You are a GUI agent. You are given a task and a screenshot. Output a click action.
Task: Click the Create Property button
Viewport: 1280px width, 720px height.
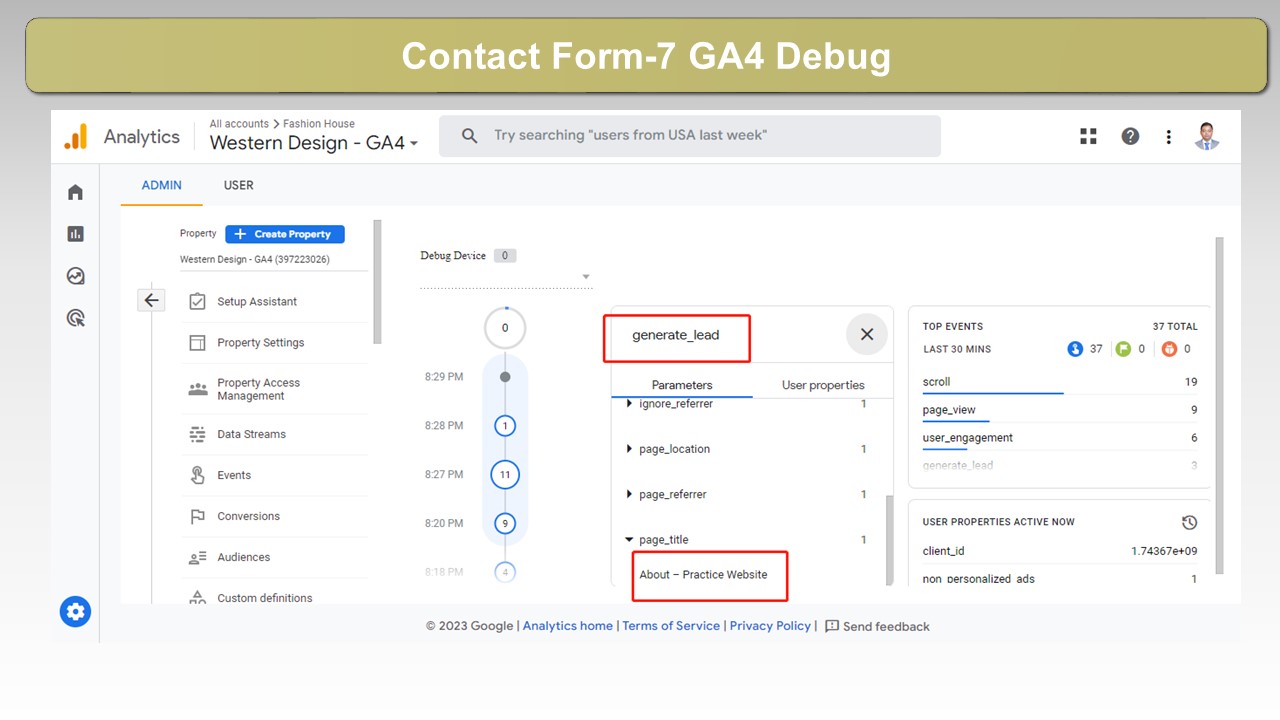285,234
